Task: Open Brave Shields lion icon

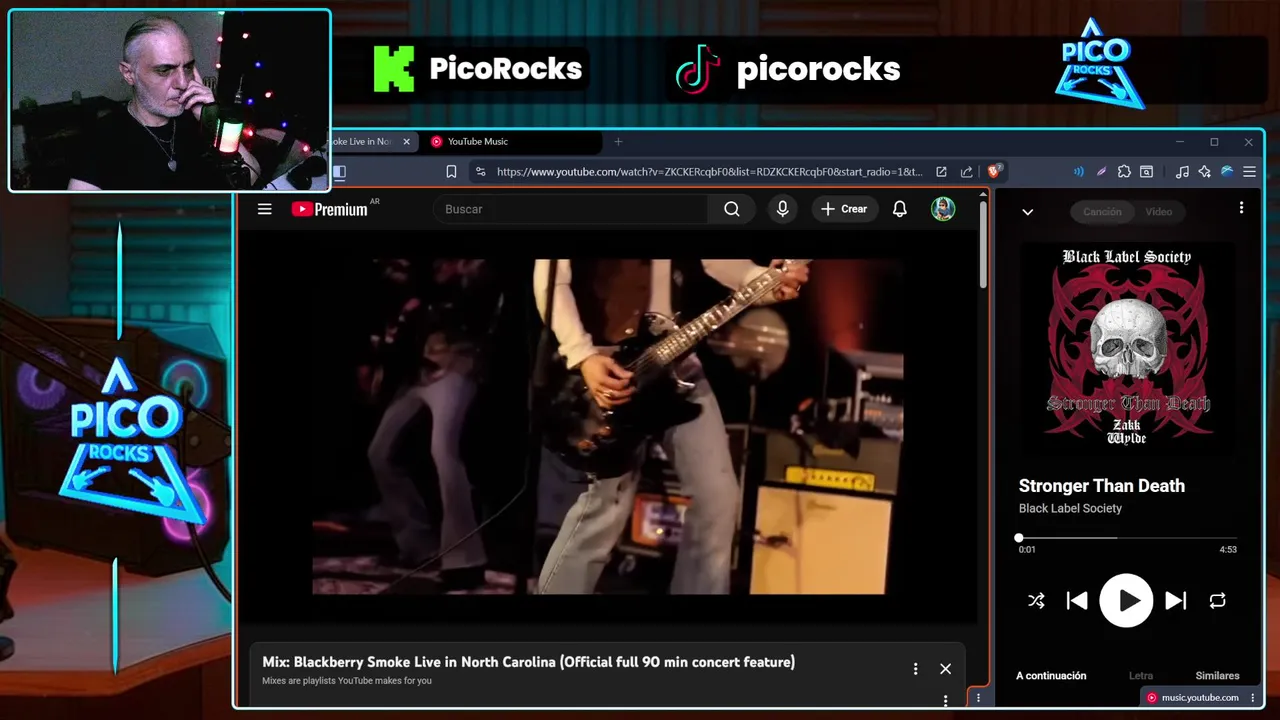Action: [x=994, y=172]
